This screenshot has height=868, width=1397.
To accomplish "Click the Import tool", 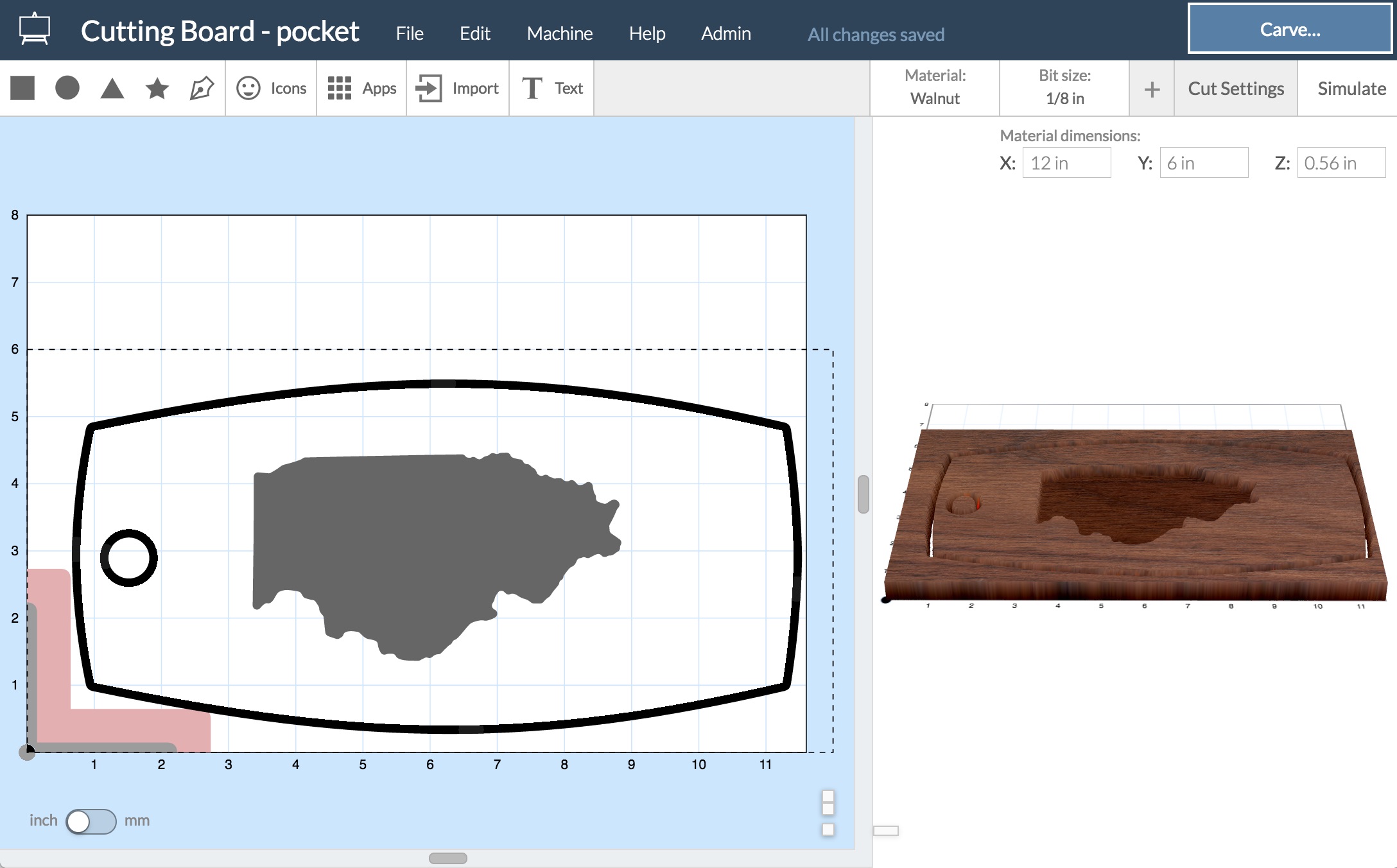I will [457, 88].
